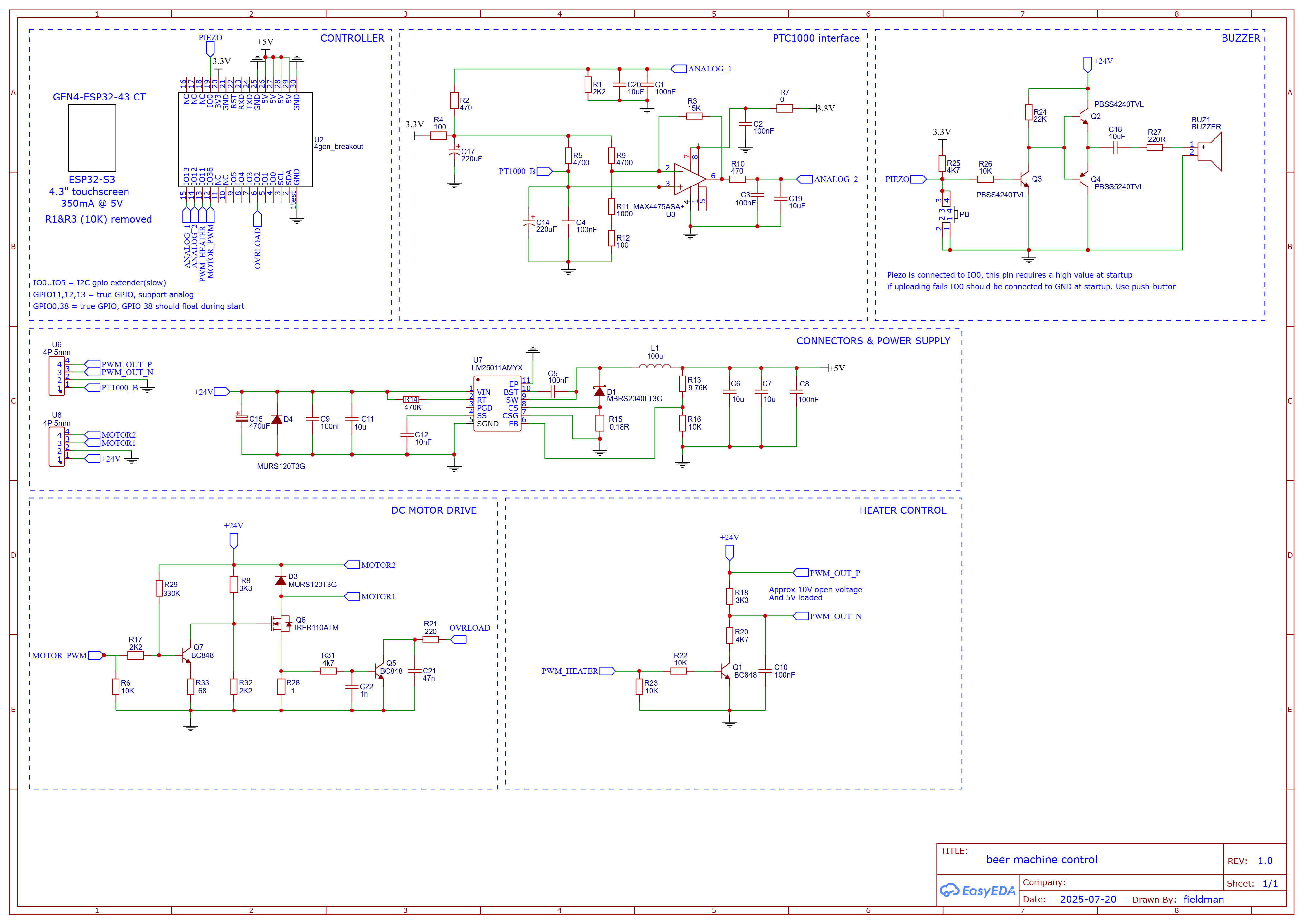Click the "DC MOTOR DRIVE" section heading

click(x=433, y=510)
